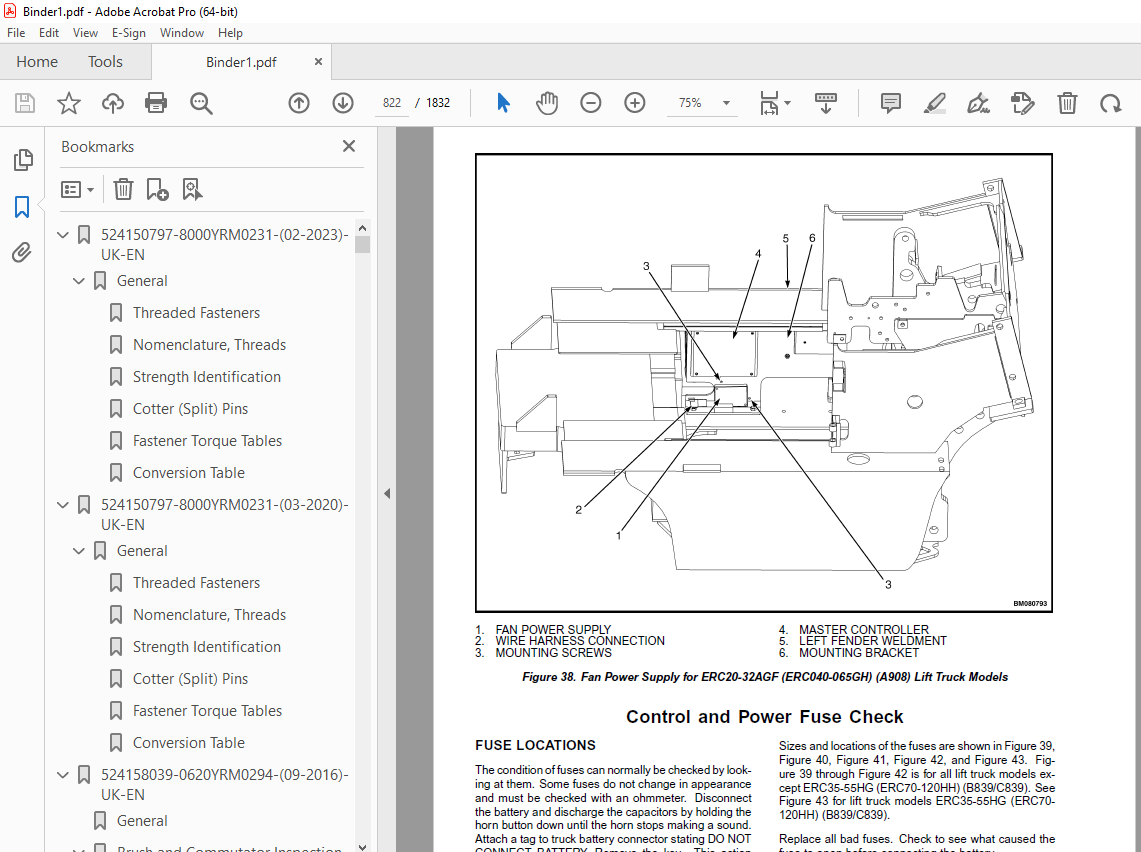Delete page with toolbar trash icon

[x=1067, y=103]
